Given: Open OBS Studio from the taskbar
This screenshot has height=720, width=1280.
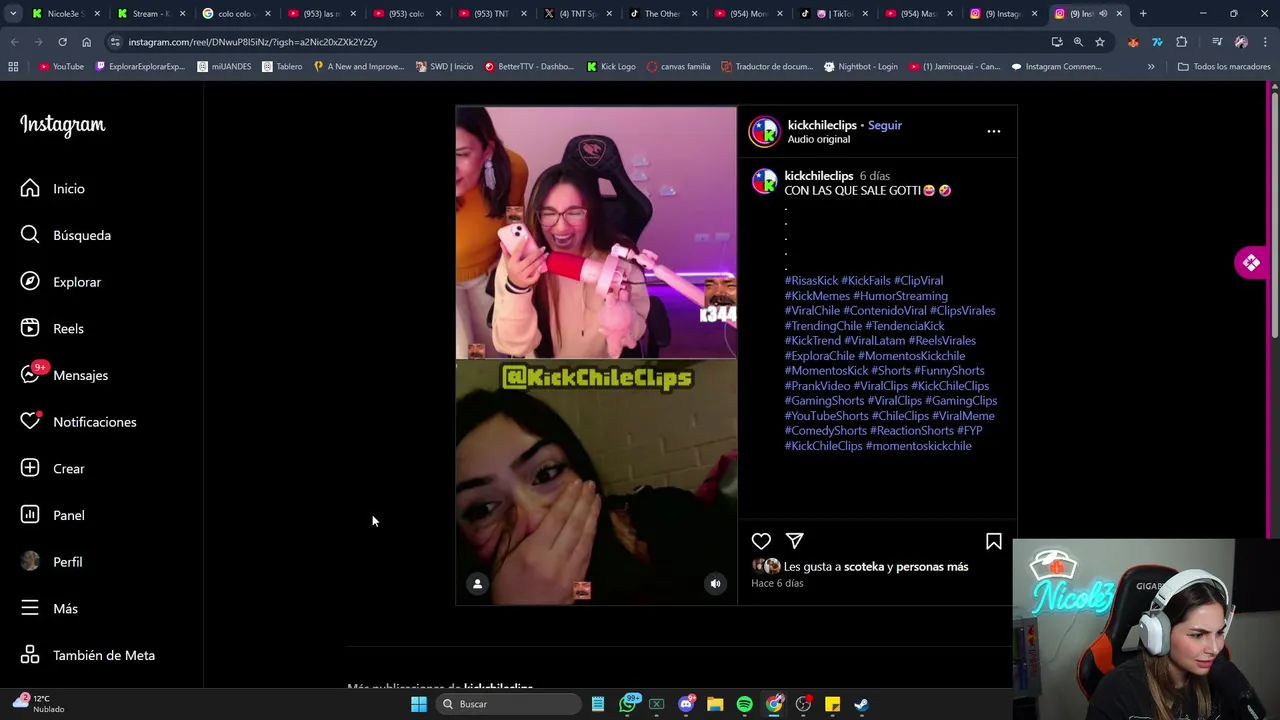Looking at the screenshot, I should tap(803, 704).
